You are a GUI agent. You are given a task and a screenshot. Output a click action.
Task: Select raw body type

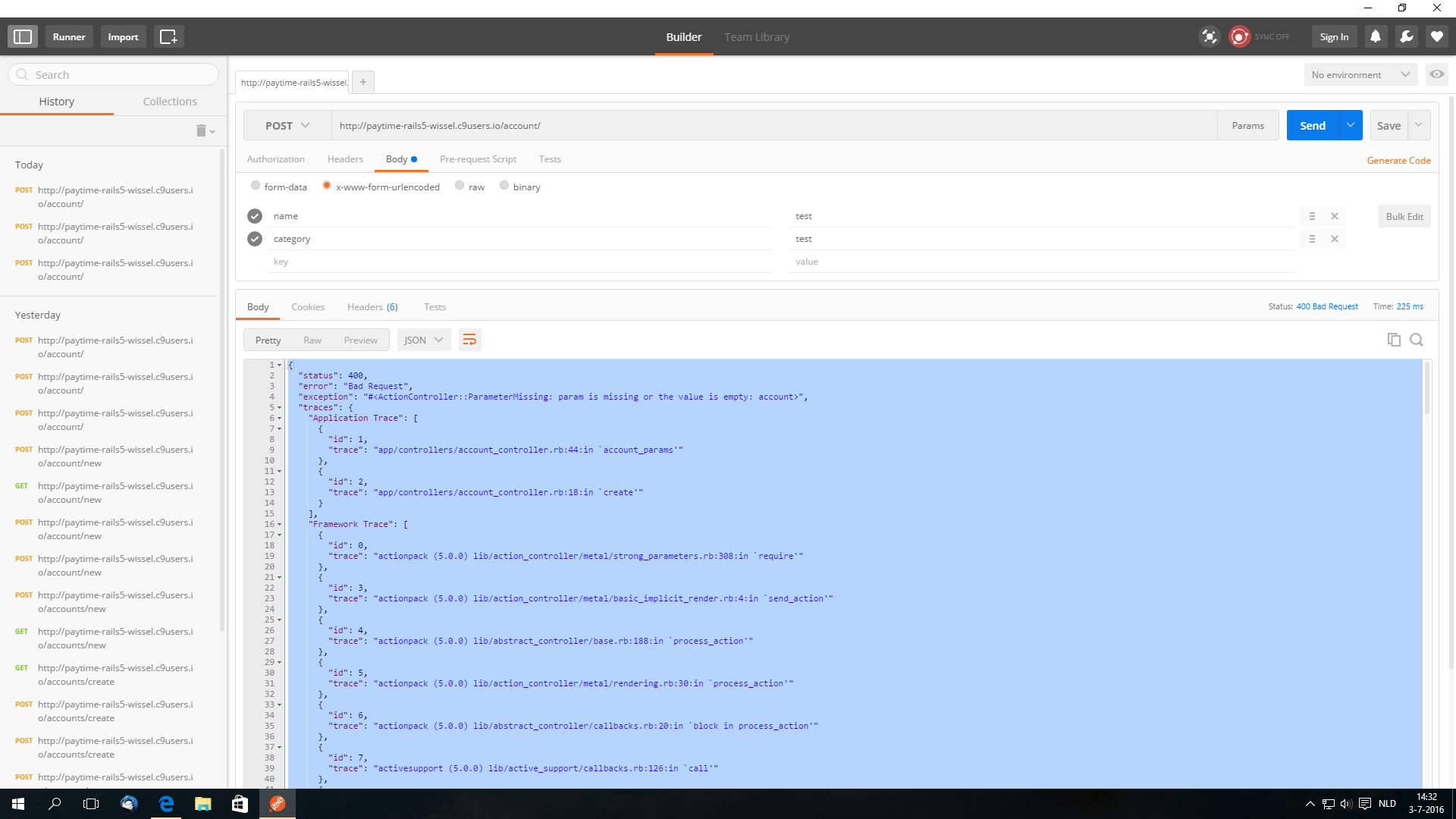click(x=460, y=186)
